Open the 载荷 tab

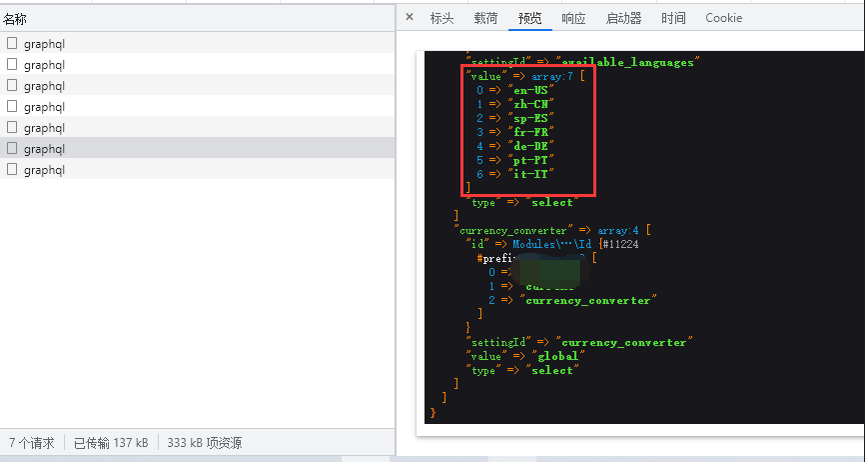tap(485, 18)
